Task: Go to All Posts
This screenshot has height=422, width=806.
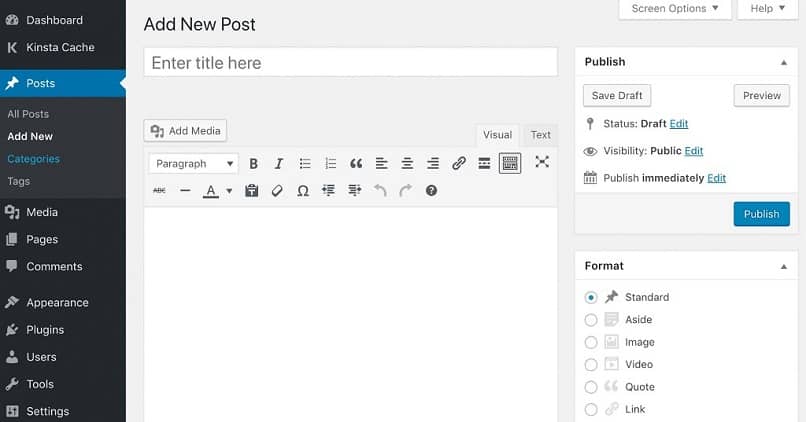Action: click(28, 114)
